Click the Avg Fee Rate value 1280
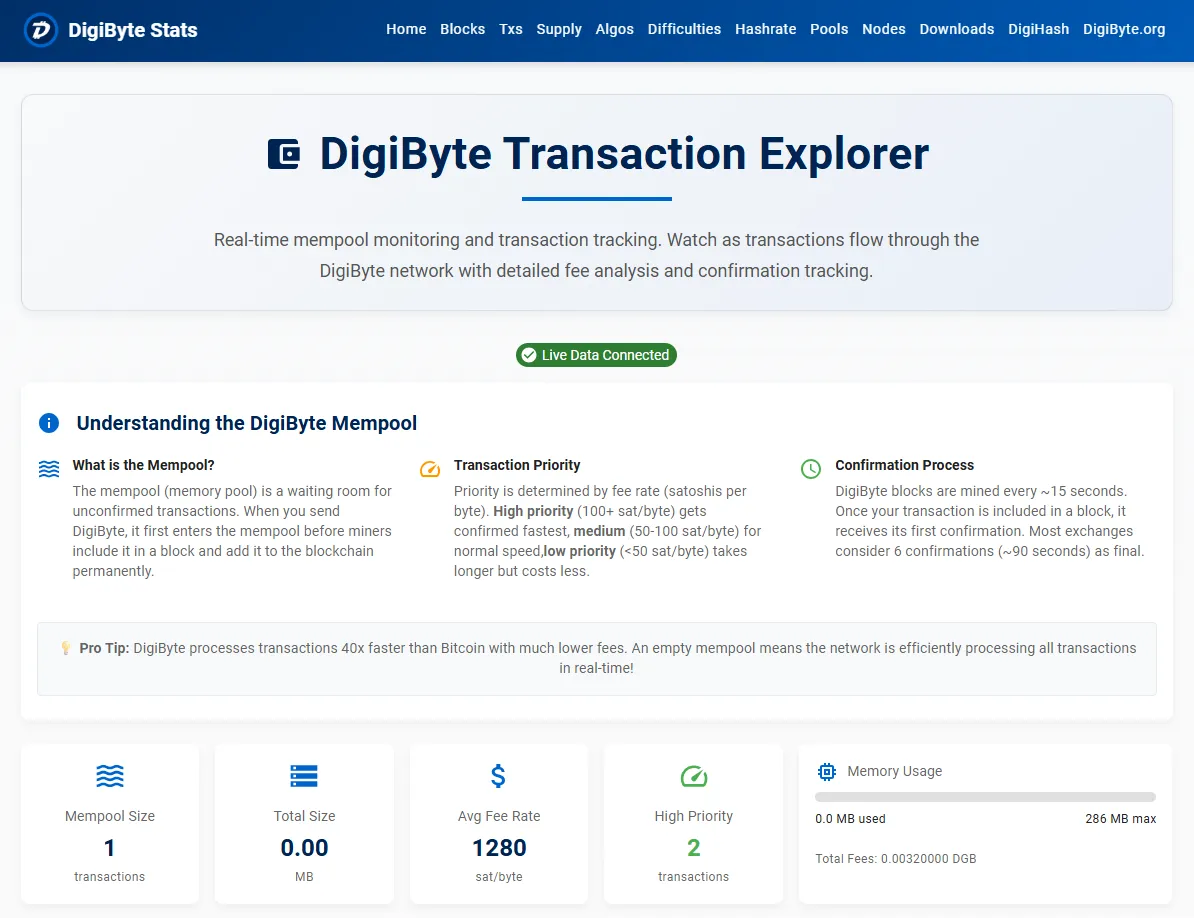 499,848
